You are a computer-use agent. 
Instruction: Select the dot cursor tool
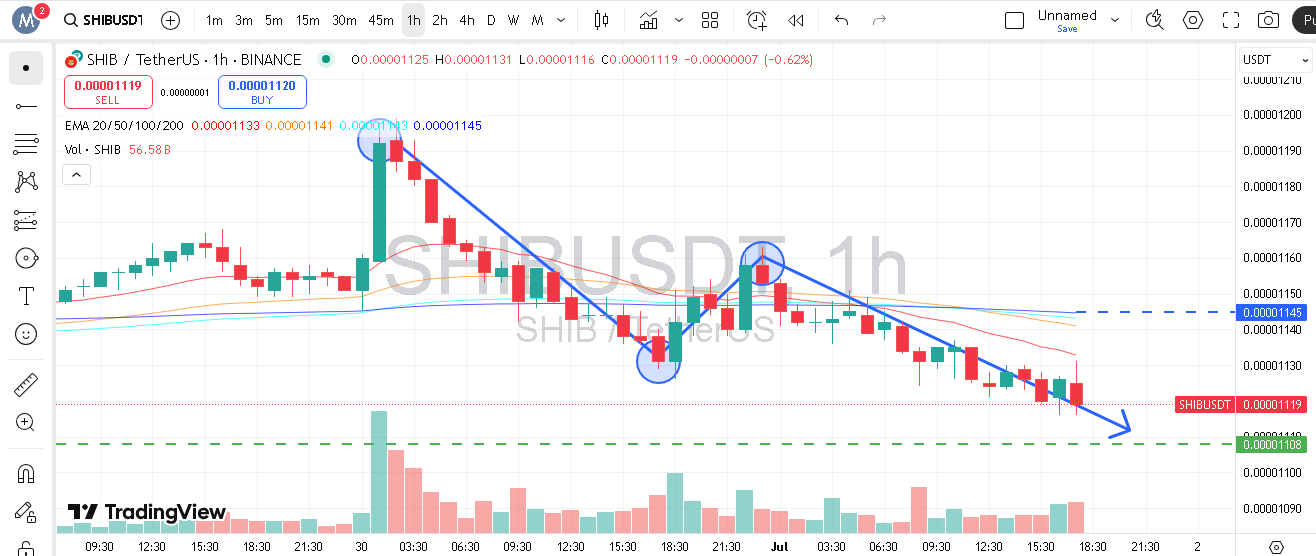pos(26,68)
